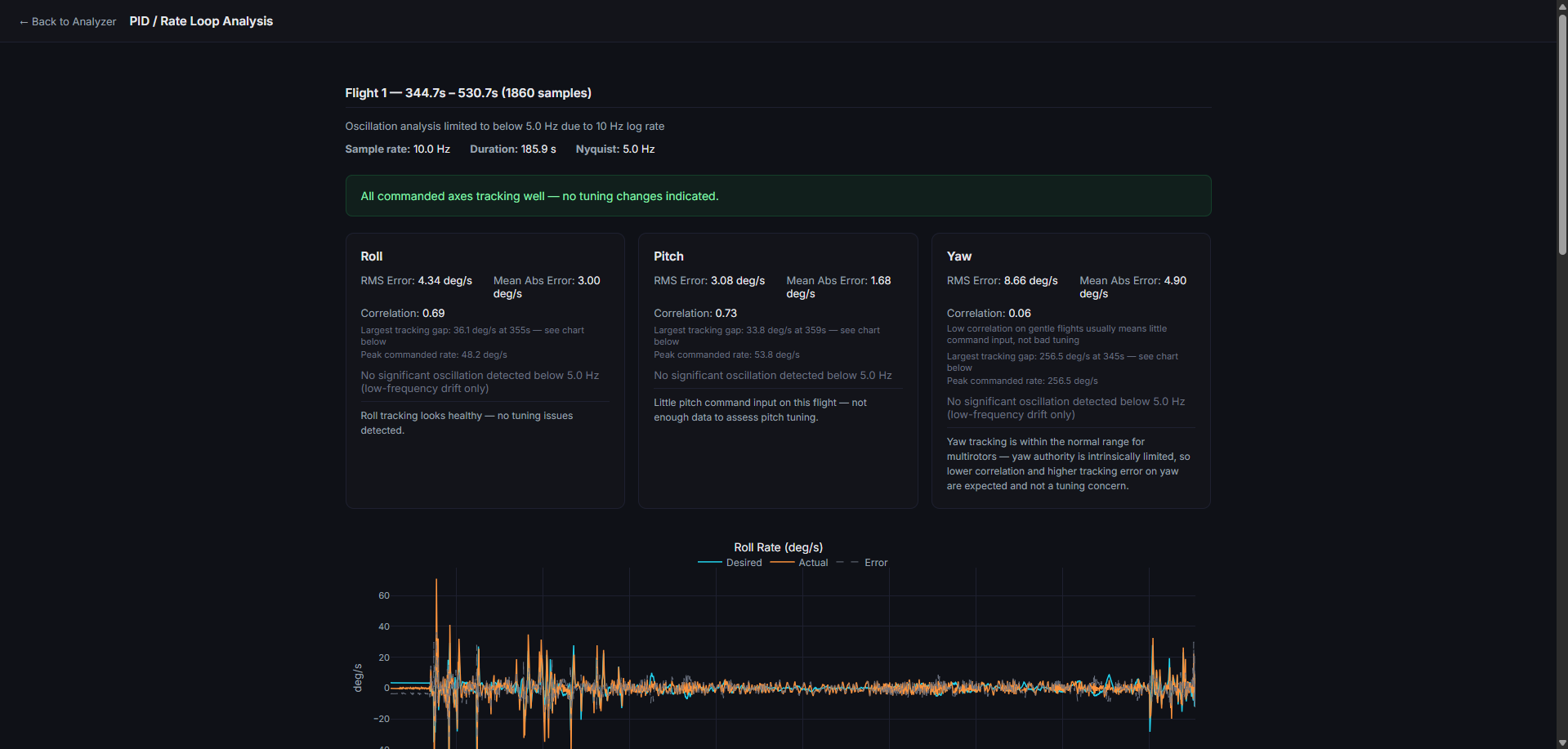Screen dimensions: 1568x749
Task: Click the Pitch 'RMS Error: 3.08 deg/s' value
Action: click(x=709, y=281)
